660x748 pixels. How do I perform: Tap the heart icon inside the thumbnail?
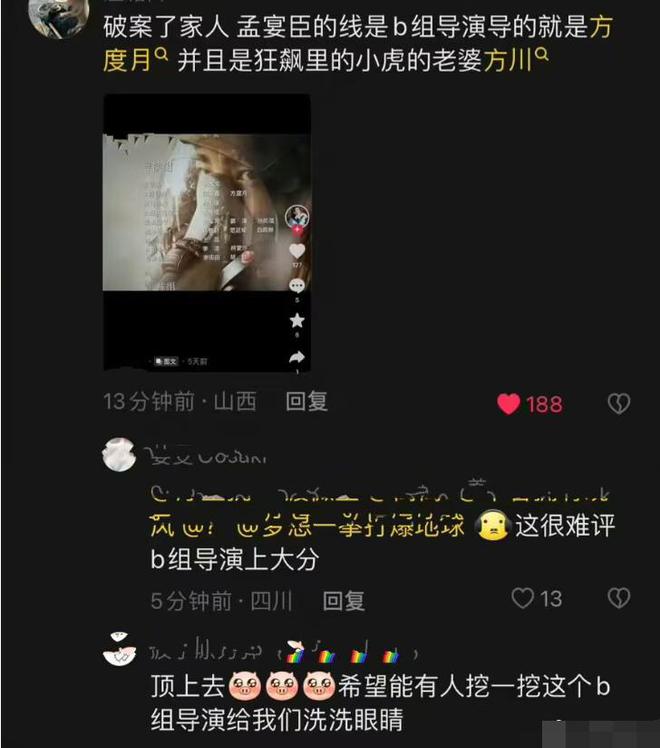297,251
